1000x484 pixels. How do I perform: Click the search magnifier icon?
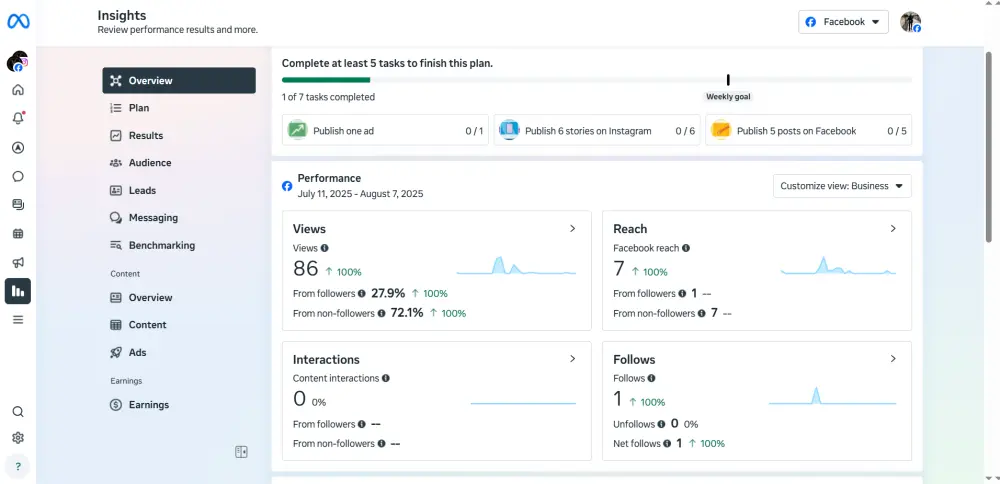18,411
